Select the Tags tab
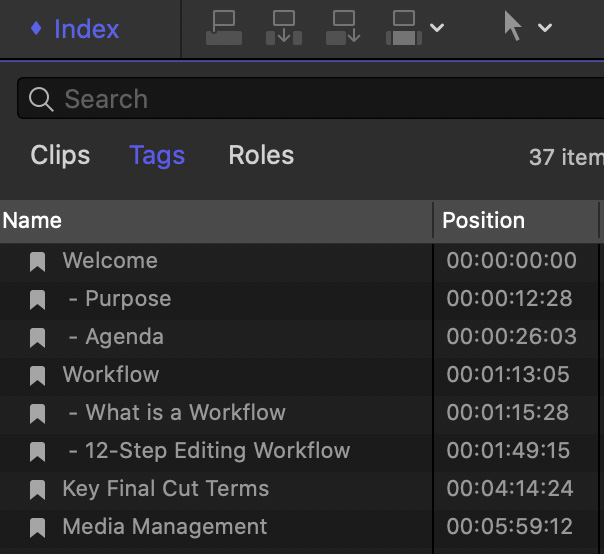This screenshot has height=554, width=604. click(157, 156)
